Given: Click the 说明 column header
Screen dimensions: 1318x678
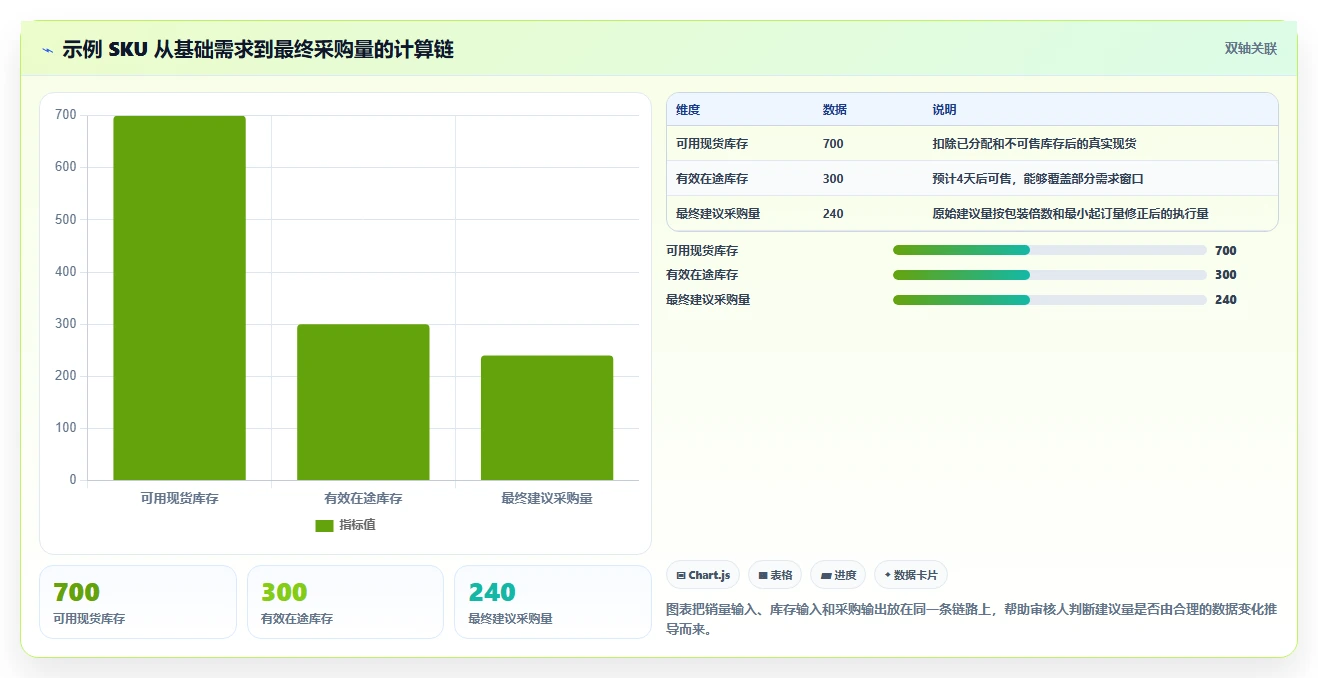Looking at the screenshot, I should (945, 110).
